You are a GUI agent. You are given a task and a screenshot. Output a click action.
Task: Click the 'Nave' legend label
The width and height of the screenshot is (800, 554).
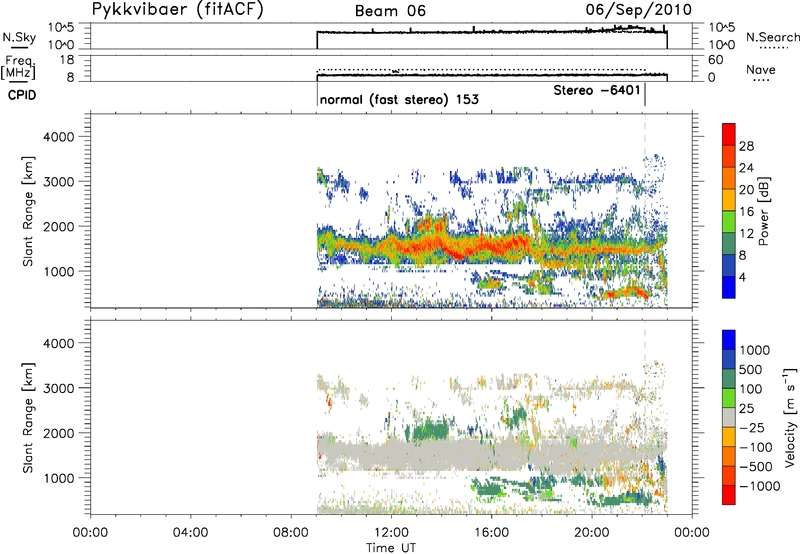coord(760,69)
